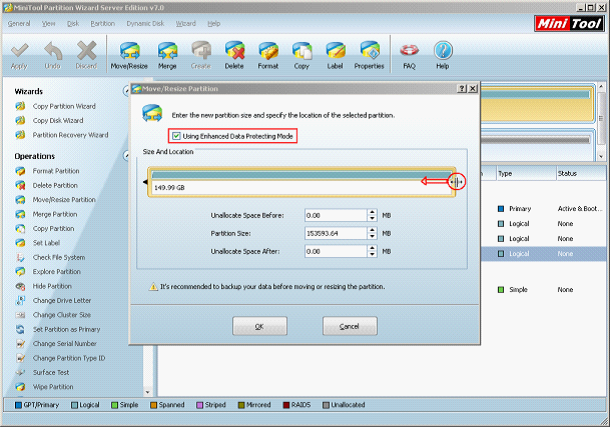This screenshot has height=427, width=610.
Task: Click the right resize handle of partition bar
Action: pos(456,182)
